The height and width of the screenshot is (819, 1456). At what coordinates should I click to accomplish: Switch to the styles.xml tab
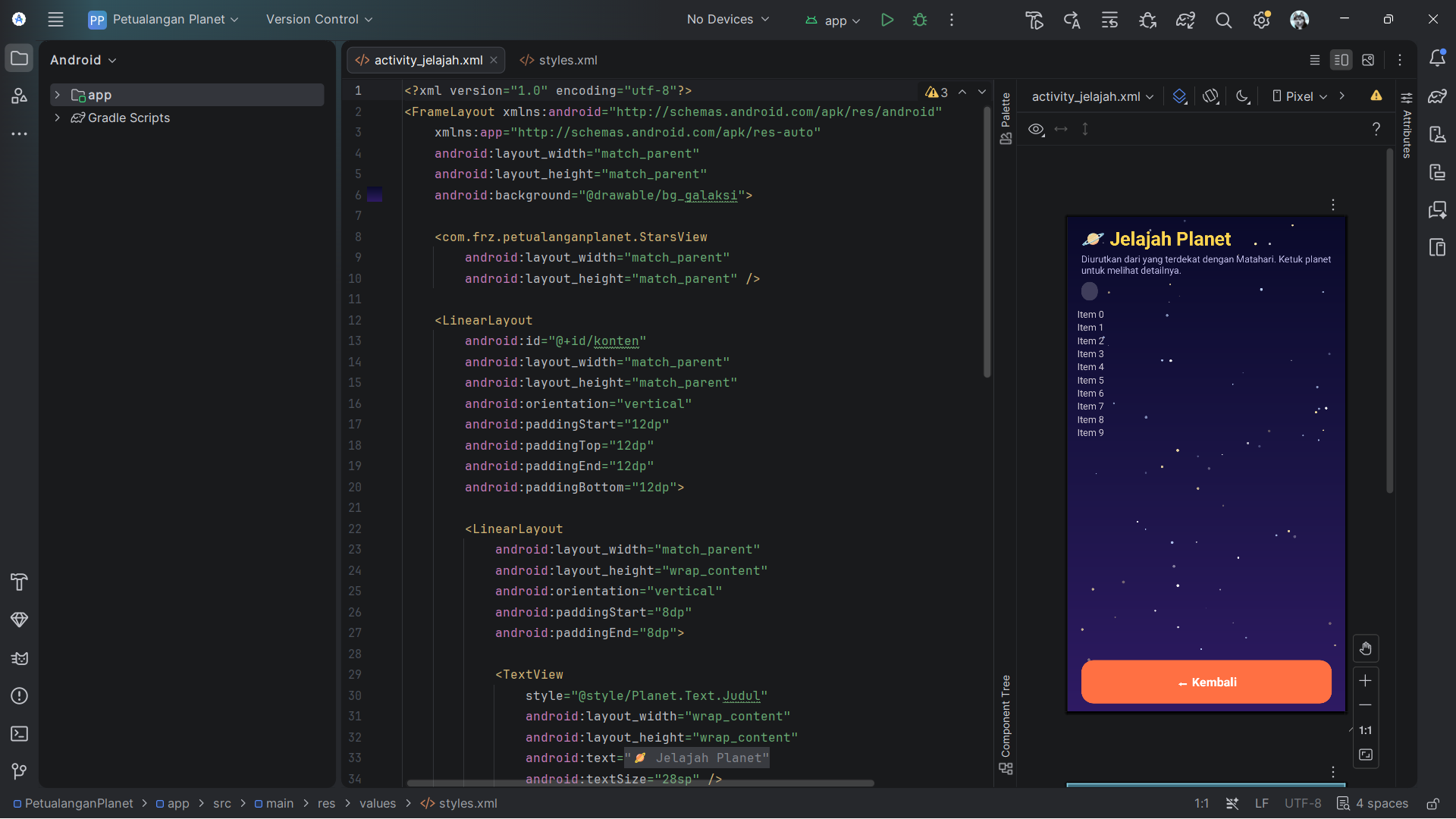click(x=559, y=60)
